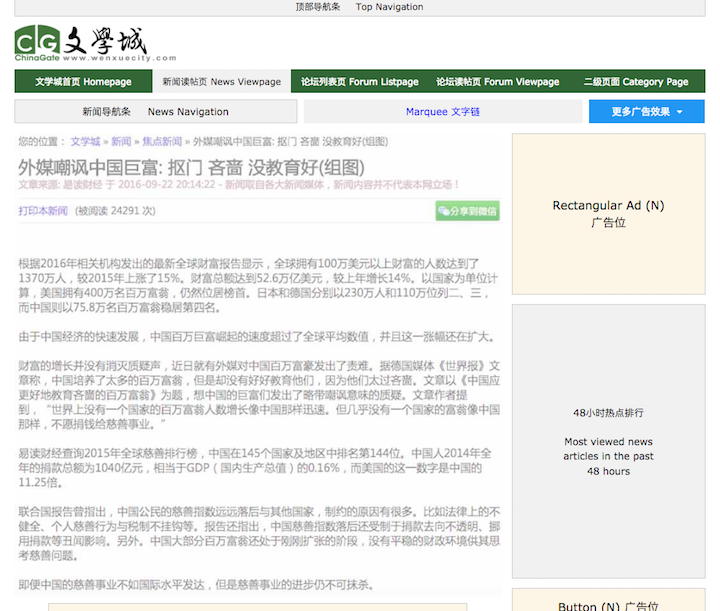
Task: Click the 48小时热点排行 most viewed panel
Action: click(x=608, y=441)
